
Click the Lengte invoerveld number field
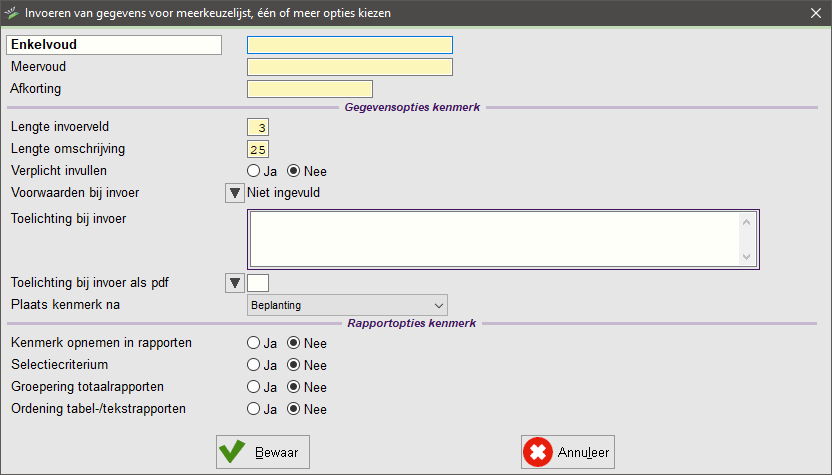(258, 127)
